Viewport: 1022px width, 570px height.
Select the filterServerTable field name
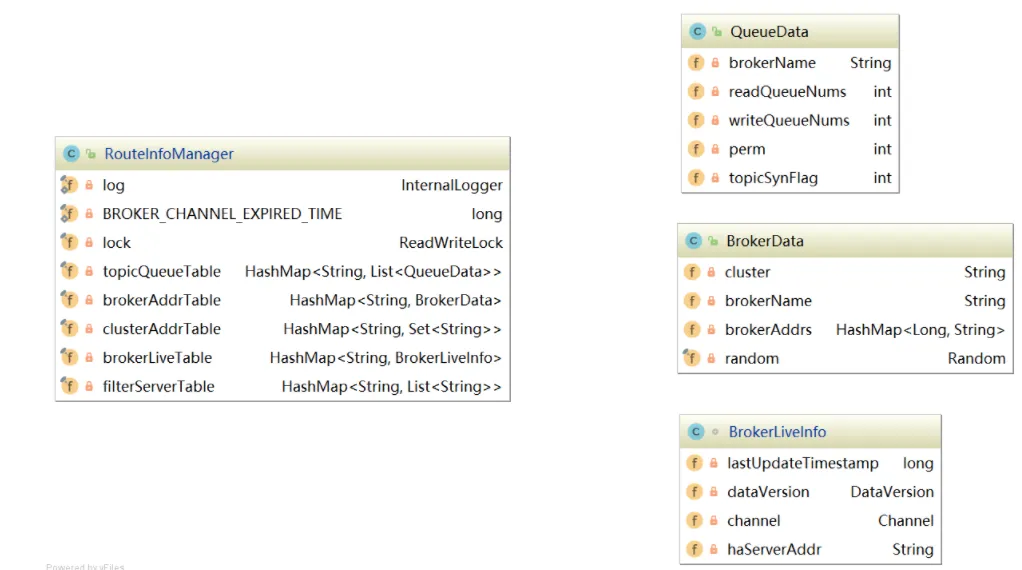(x=158, y=386)
